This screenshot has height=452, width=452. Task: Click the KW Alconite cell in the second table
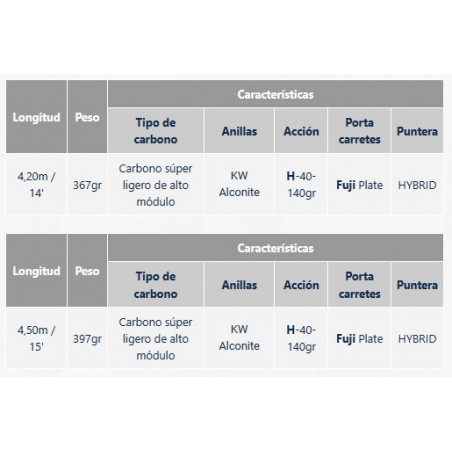click(x=239, y=338)
